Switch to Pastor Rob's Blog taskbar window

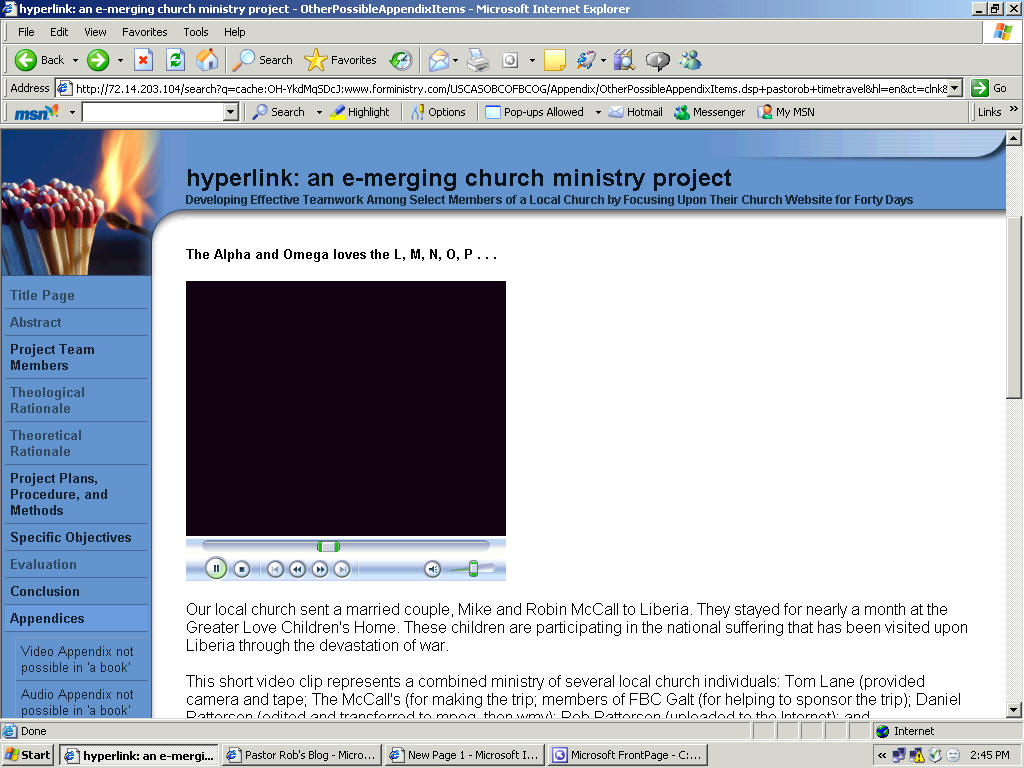point(301,755)
